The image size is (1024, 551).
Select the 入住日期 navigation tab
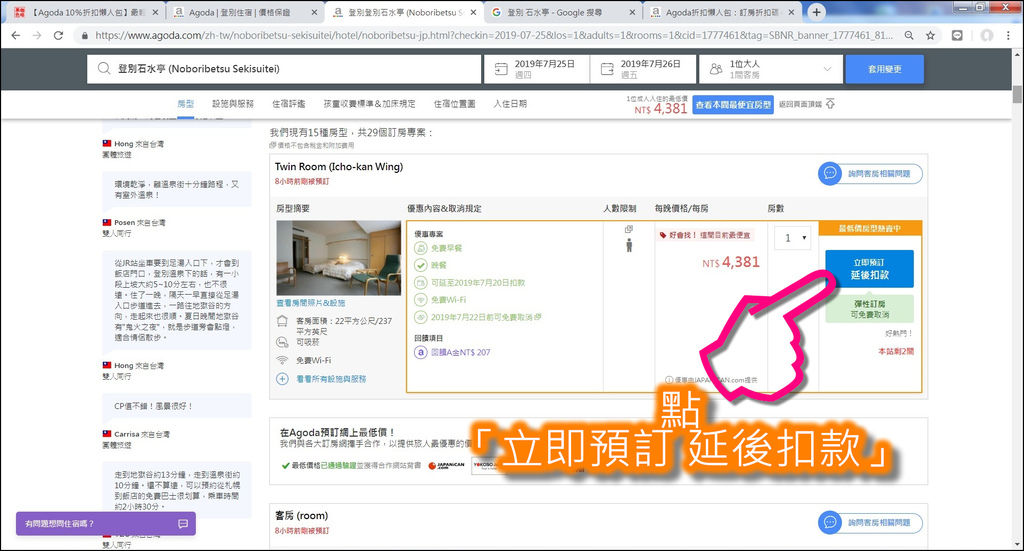tap(510, 104)
